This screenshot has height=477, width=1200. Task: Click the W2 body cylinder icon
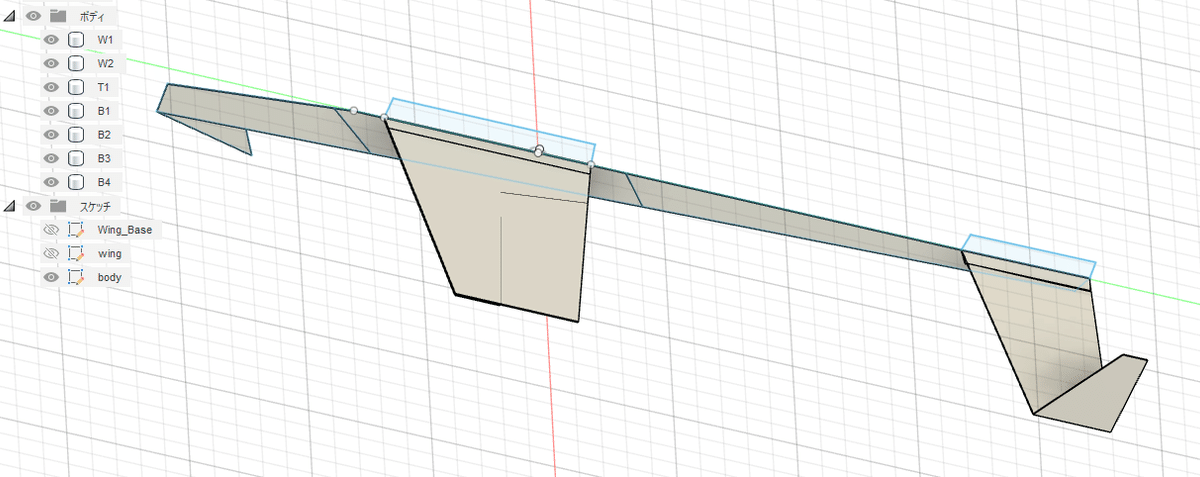(x=75, y=63)
